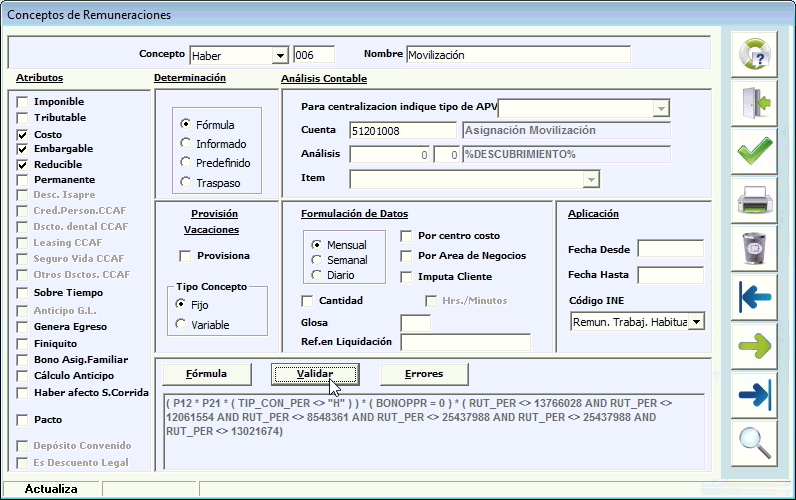The width and height of the screenshot is (796, 500).
Task: Click the magnifying glass search icon
Action: [x=755, y=441]
